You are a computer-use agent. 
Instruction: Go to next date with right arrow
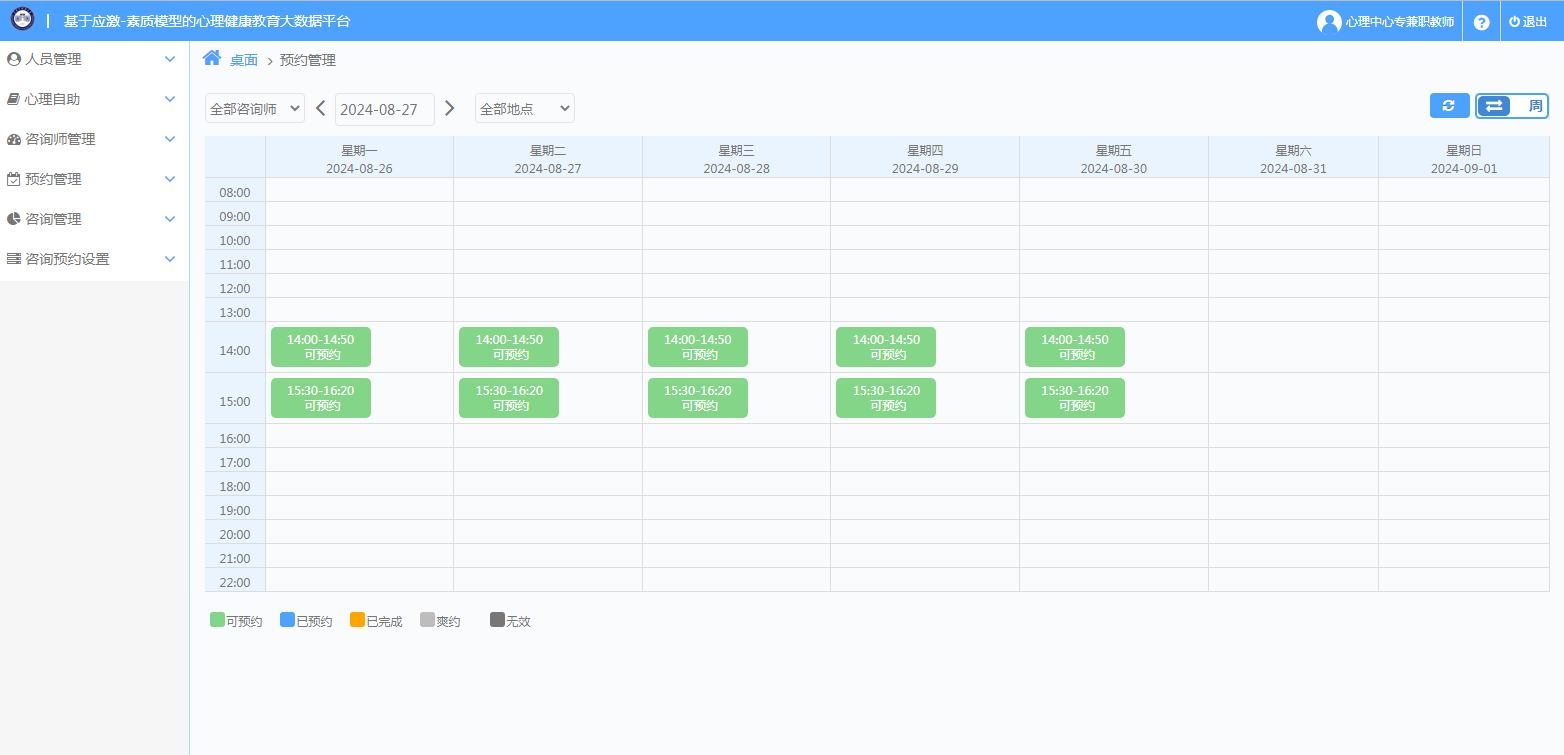(x=450, y=108)
